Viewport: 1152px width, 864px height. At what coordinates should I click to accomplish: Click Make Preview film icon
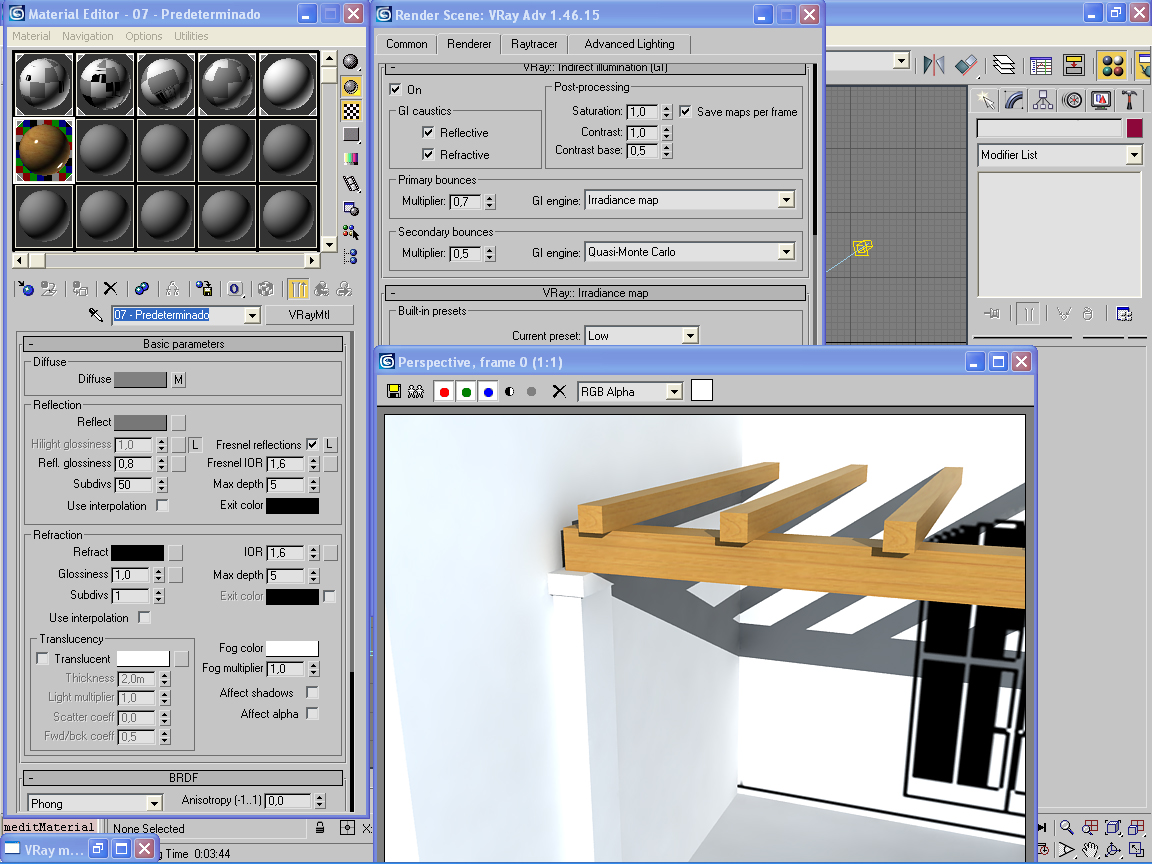tap(351, 183)
